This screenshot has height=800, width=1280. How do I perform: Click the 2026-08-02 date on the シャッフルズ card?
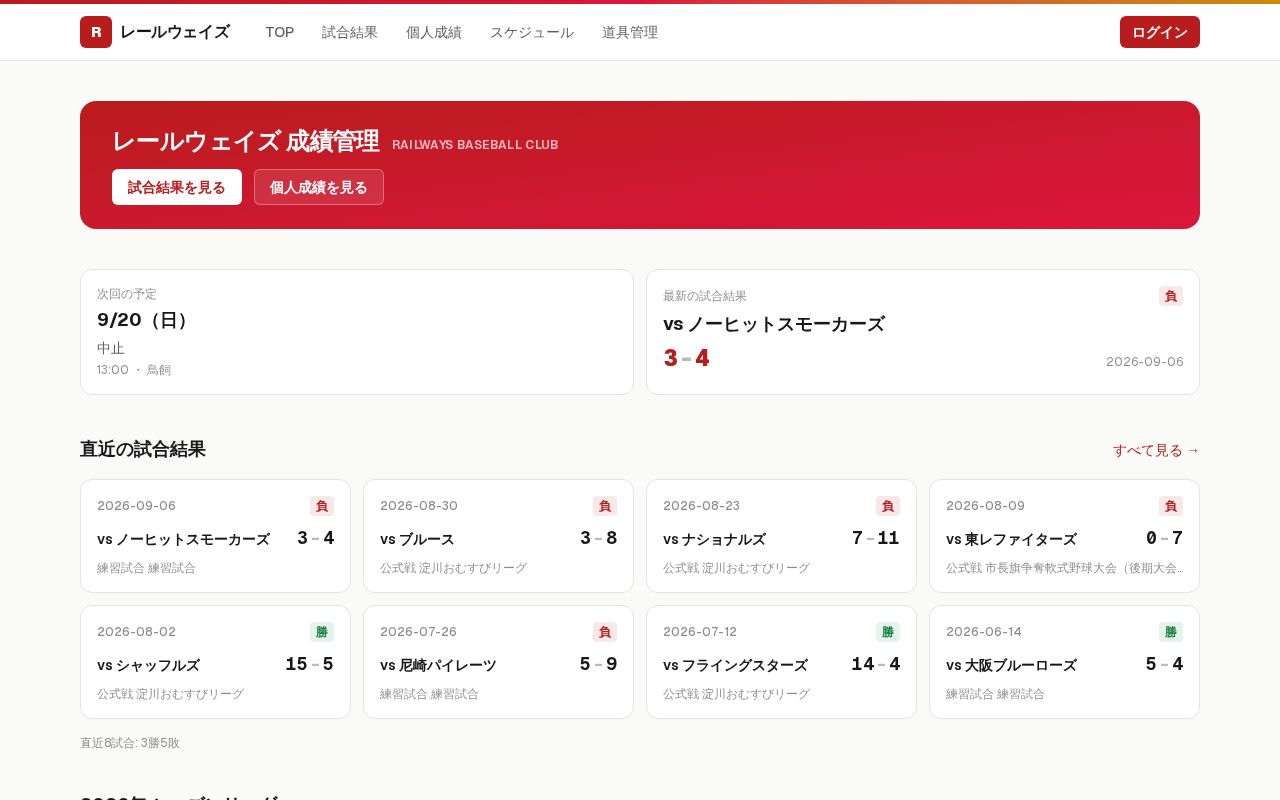click(136, 632)
